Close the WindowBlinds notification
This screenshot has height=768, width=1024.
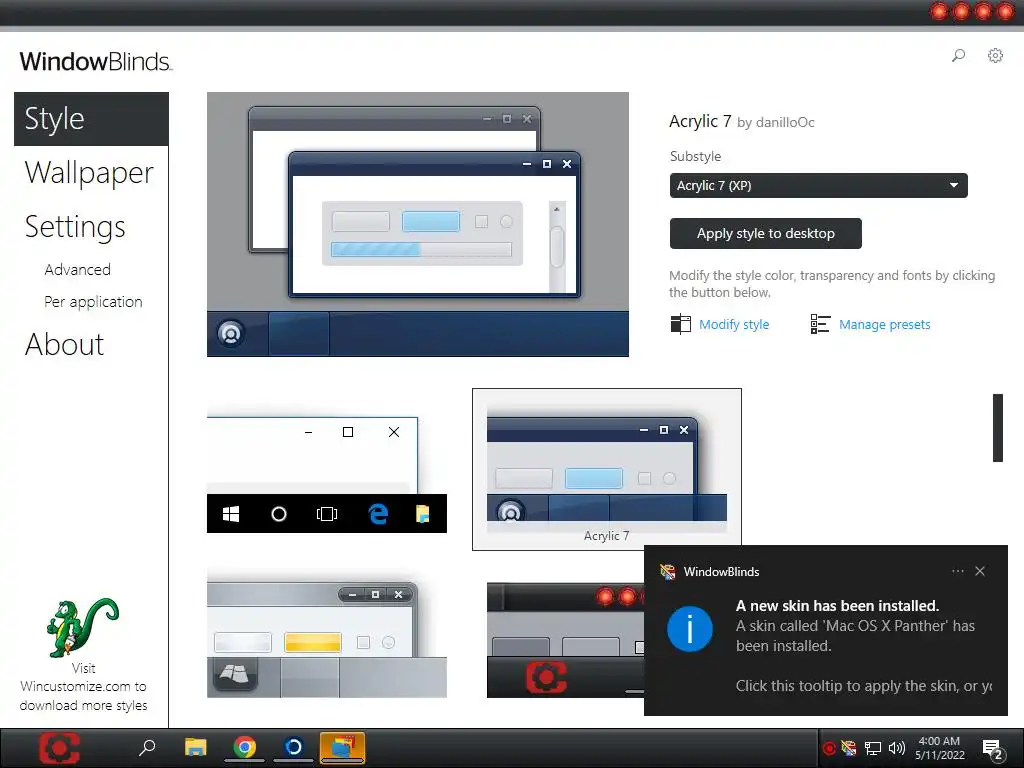(980, 571)
